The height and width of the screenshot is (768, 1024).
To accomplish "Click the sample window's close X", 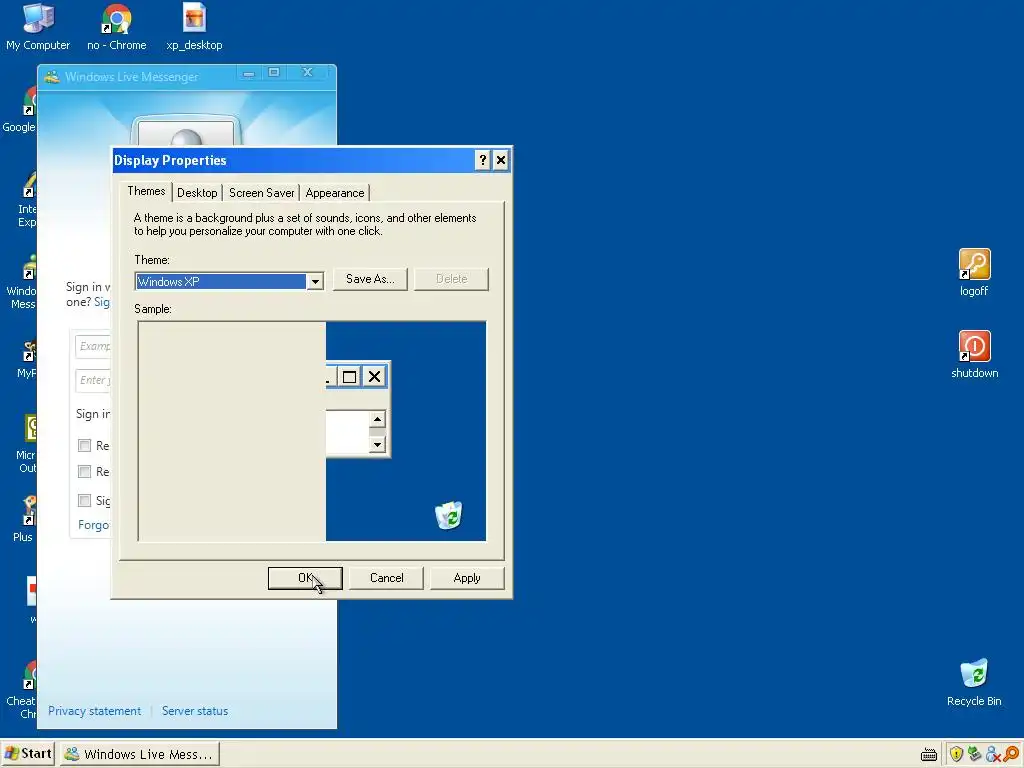I will [x=374, y=377].
